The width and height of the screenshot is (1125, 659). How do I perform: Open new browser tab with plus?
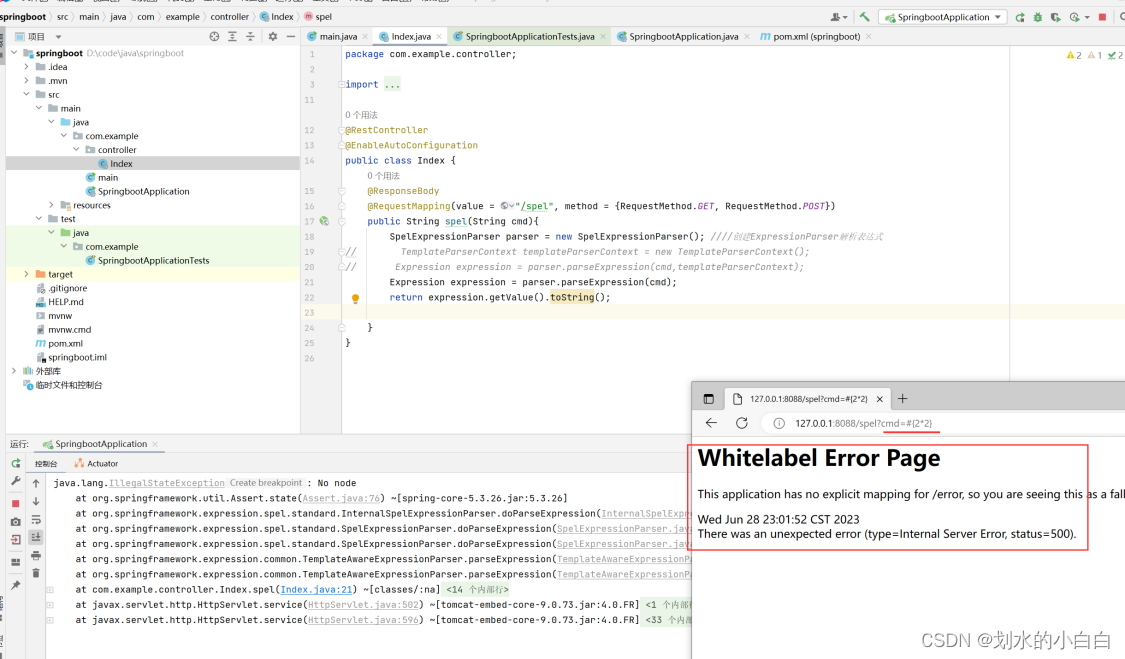click(903, 398)
